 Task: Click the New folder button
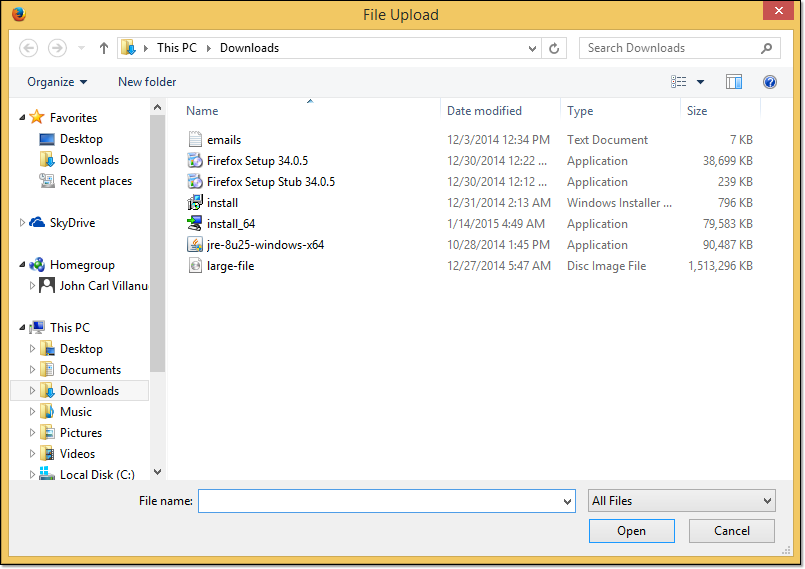pyautogui.click(x=147, y=82)
